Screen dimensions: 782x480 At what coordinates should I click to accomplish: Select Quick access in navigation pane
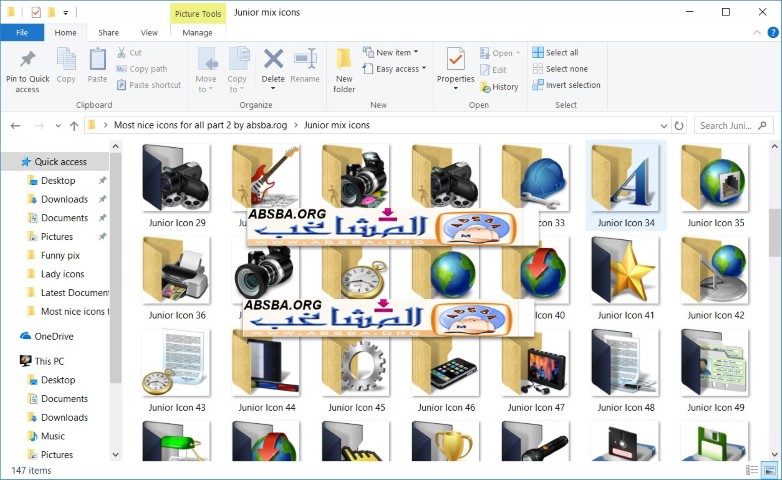[55, 162]
